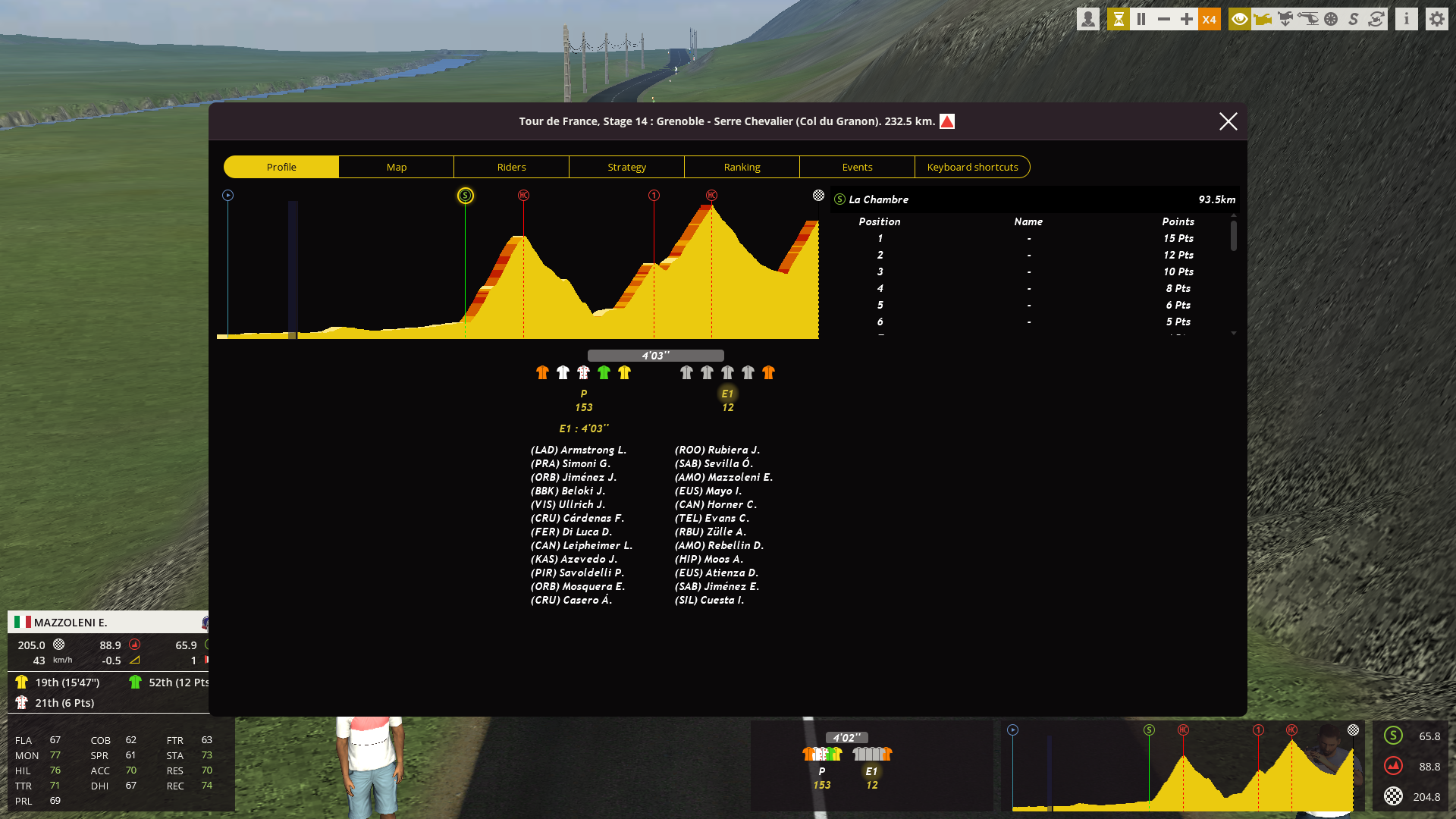
Task: Select P group in bottom mini group bar
Action: coord(822,778)
